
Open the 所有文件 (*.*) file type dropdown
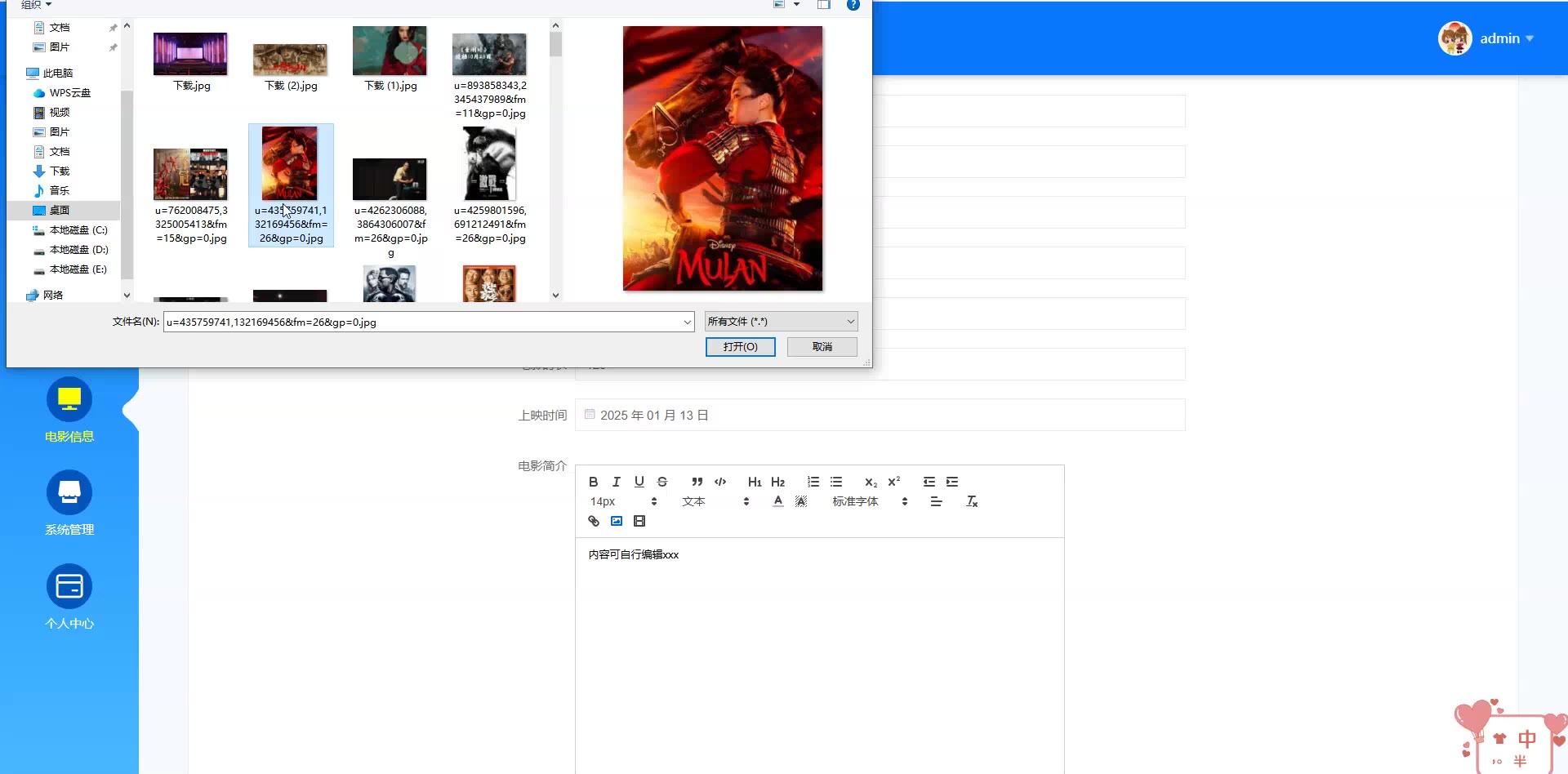pos(781,322)
